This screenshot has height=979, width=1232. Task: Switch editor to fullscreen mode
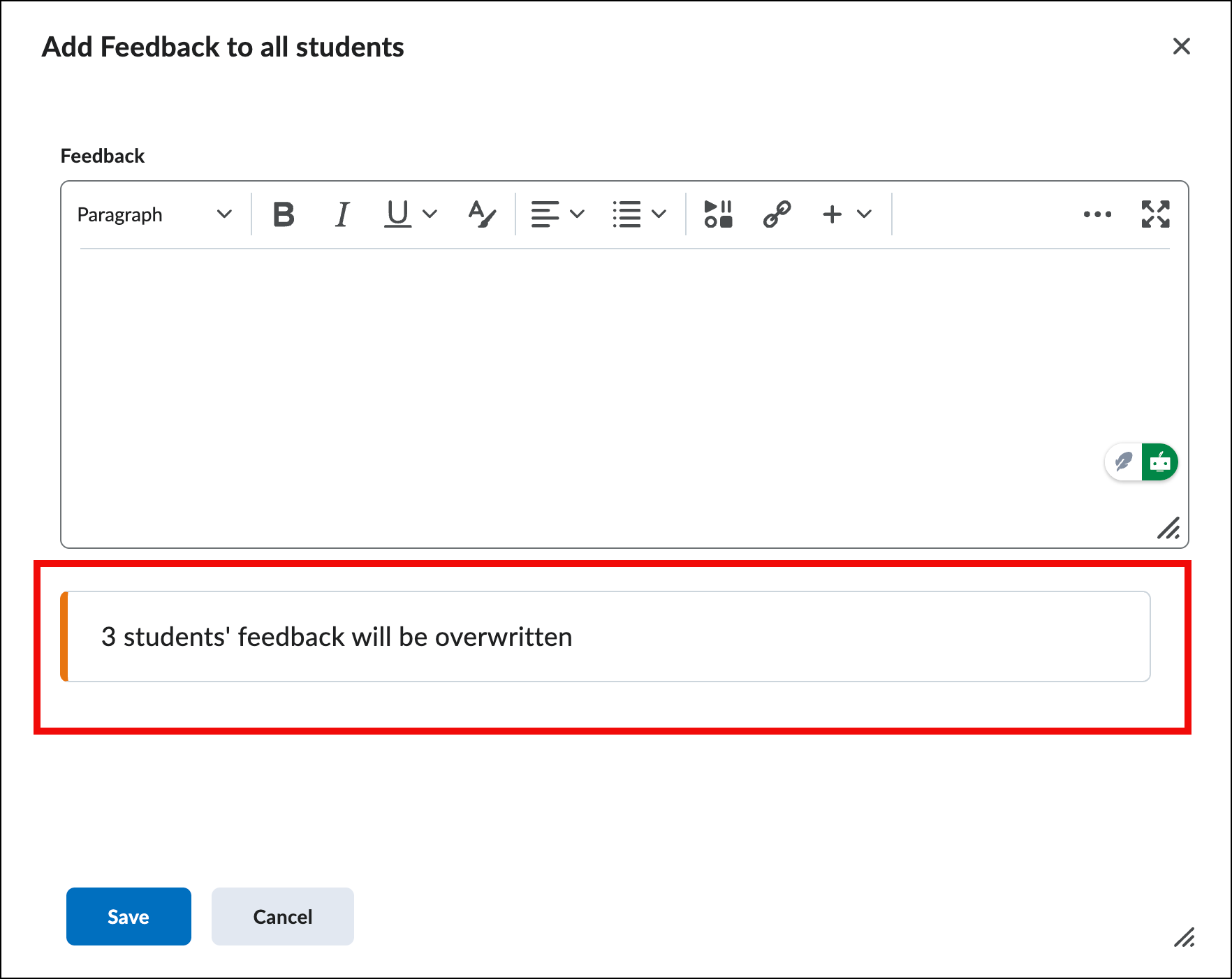coord(1155,214)
